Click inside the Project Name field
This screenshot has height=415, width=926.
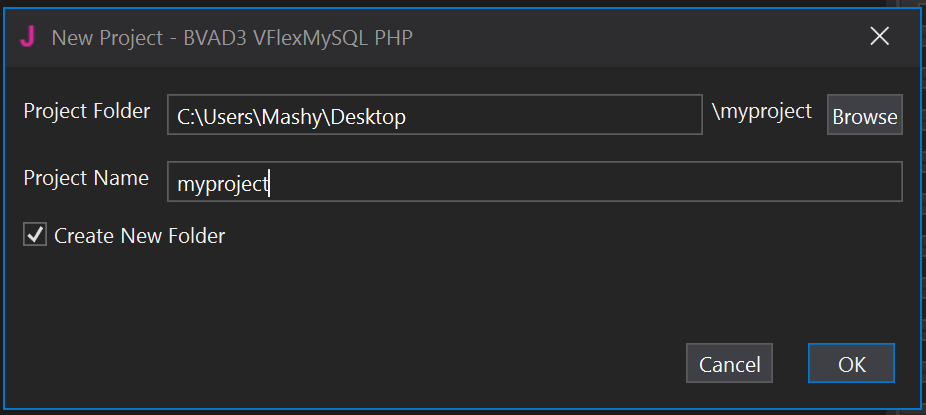pos(535,183)
